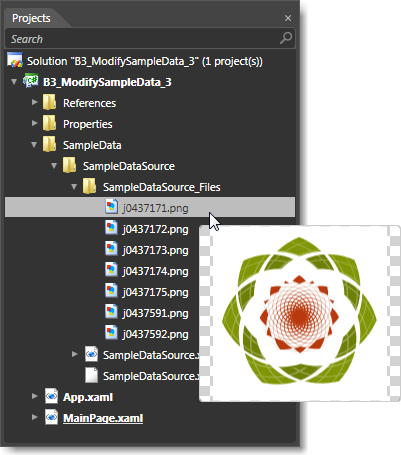
Task: Select MainPage.xaml file name
Action: pos(103,418)
